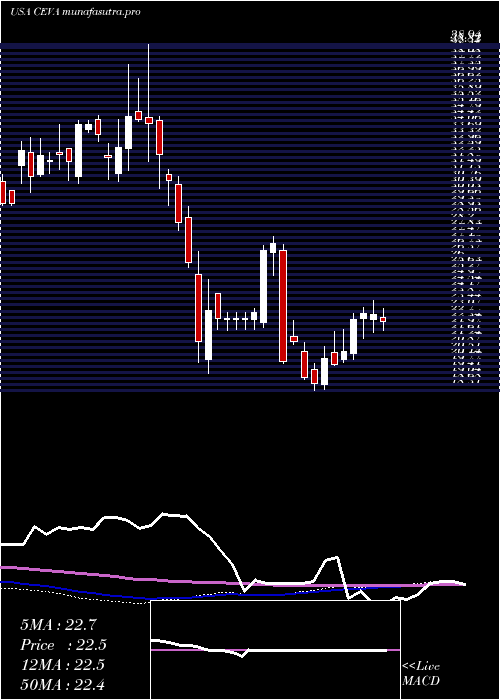Click the '<<Live MACD' label
This screenshot has height=700, width=500.
[421, 674]
